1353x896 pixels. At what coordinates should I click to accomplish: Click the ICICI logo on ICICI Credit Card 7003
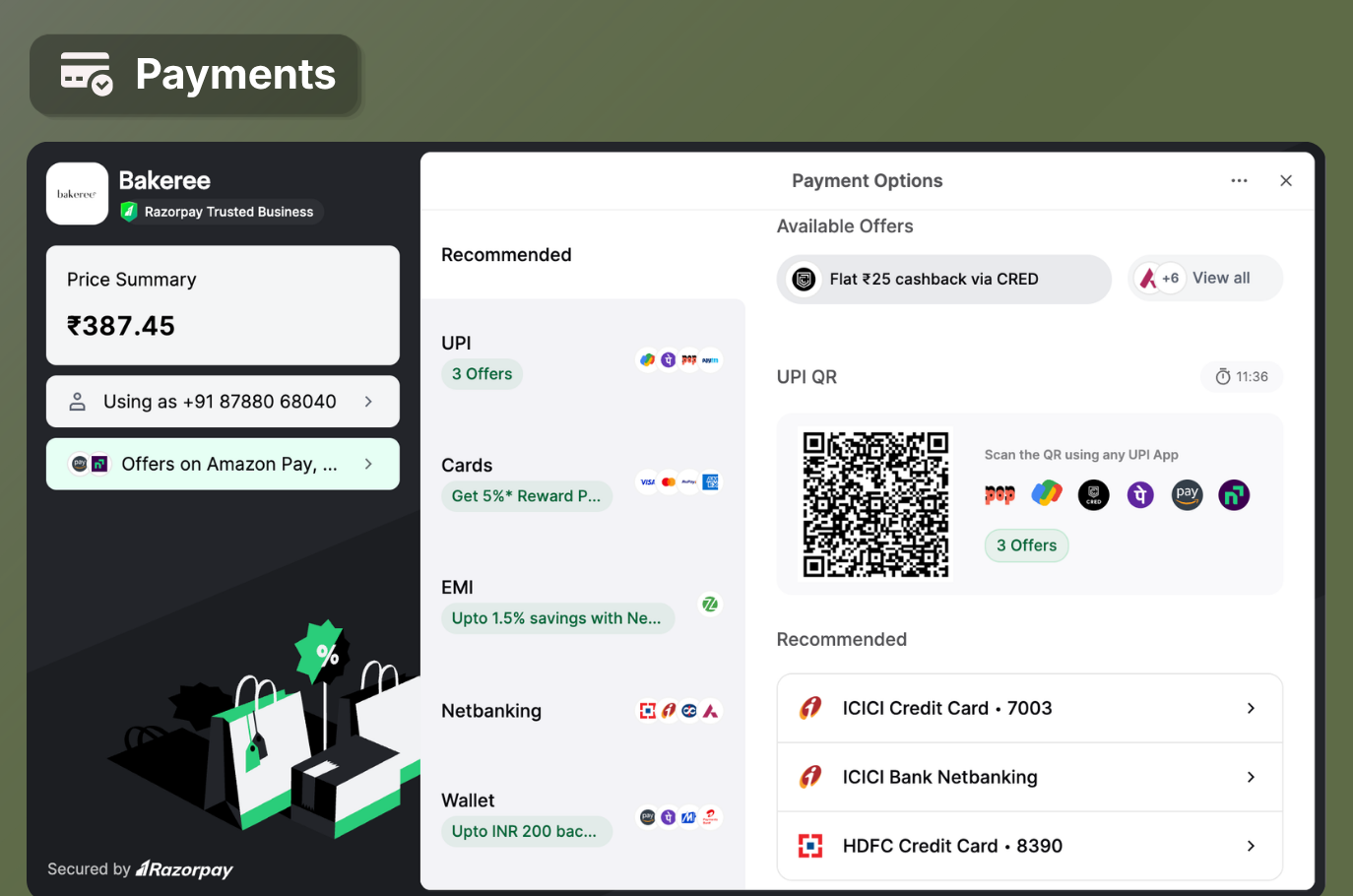(810, 708)
